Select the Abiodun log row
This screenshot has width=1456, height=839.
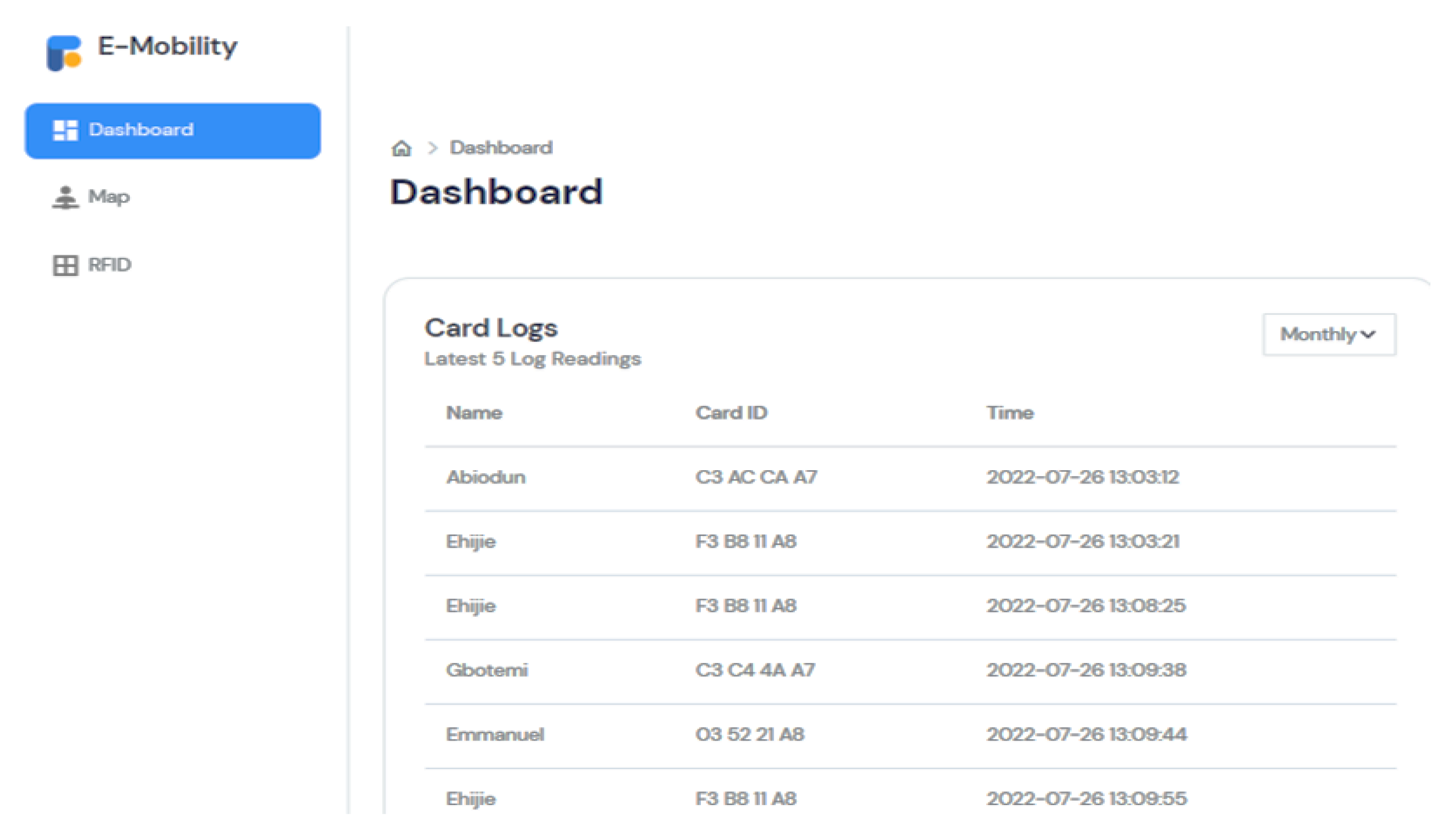coord(485,478)
